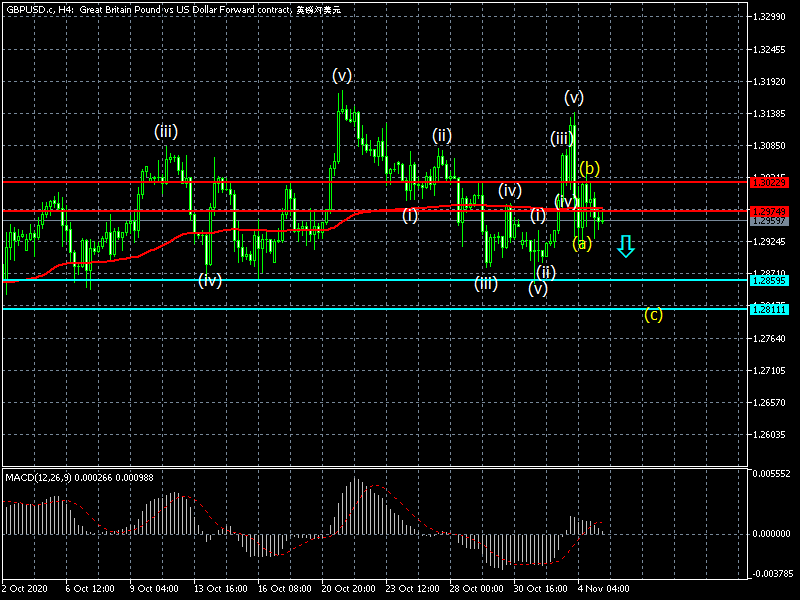Click the highest (v) wave label on chart
800x600 pixels.
point(342,75)
